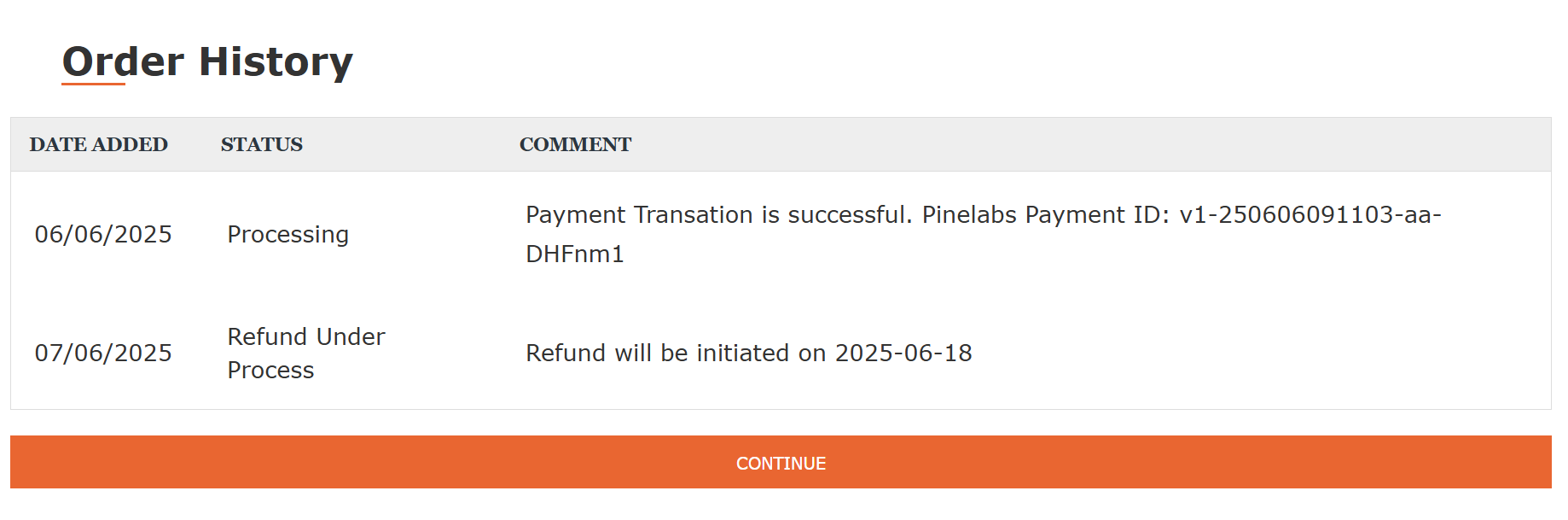The image size is (1568, 520).
Task: Click the words 'Refund Under' in status
Action: coord(305,336)
